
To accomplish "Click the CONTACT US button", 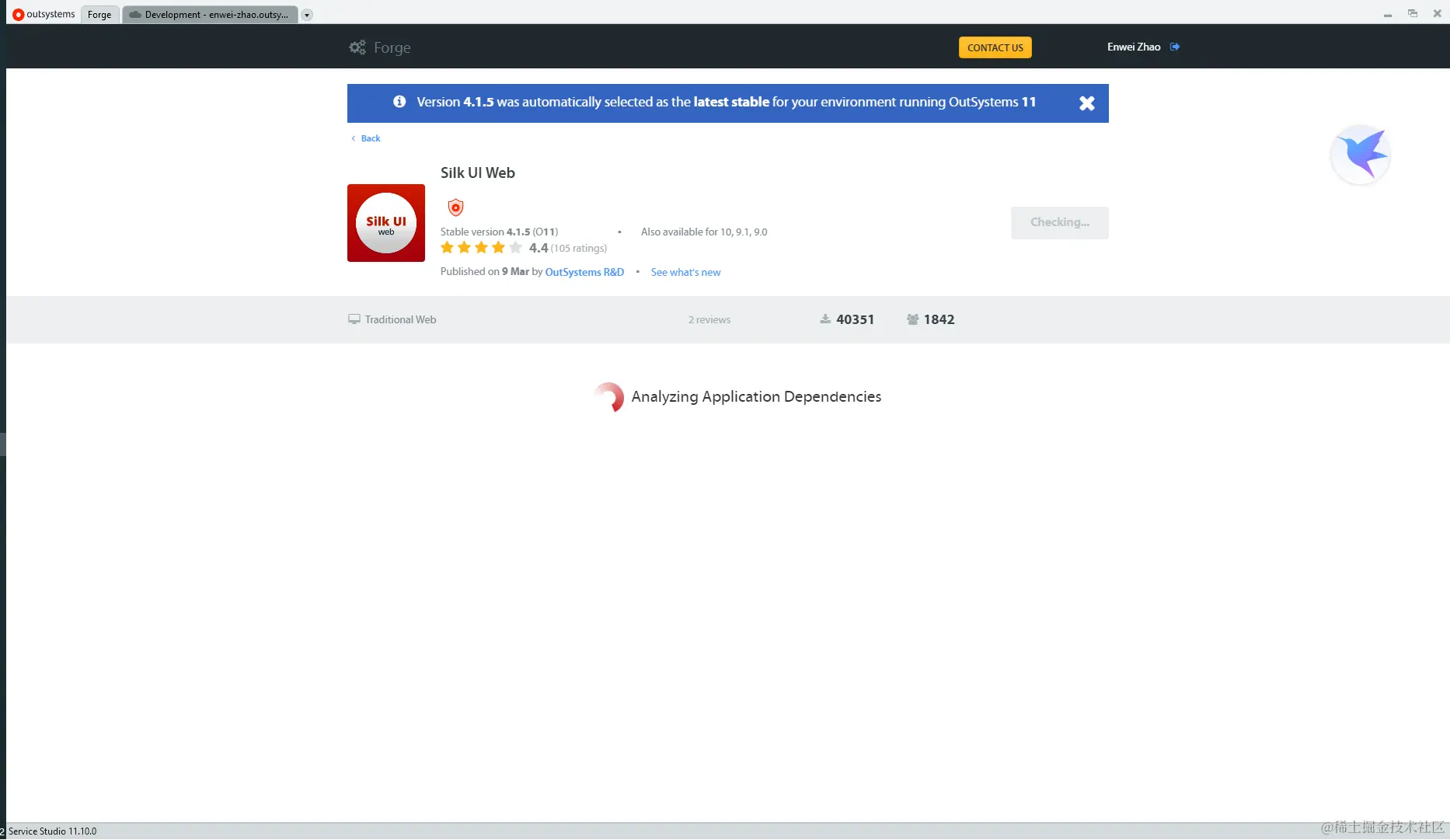I will (995, 47).
